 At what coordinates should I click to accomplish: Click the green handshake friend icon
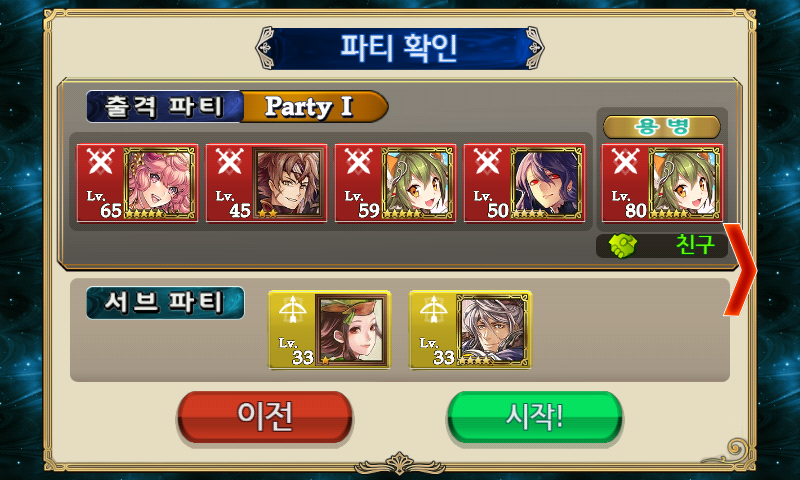tap(623, 246)
